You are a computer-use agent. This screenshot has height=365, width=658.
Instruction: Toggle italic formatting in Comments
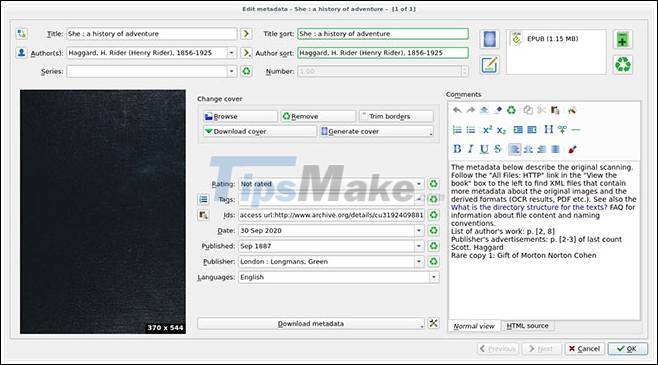(x=470, y=149)
